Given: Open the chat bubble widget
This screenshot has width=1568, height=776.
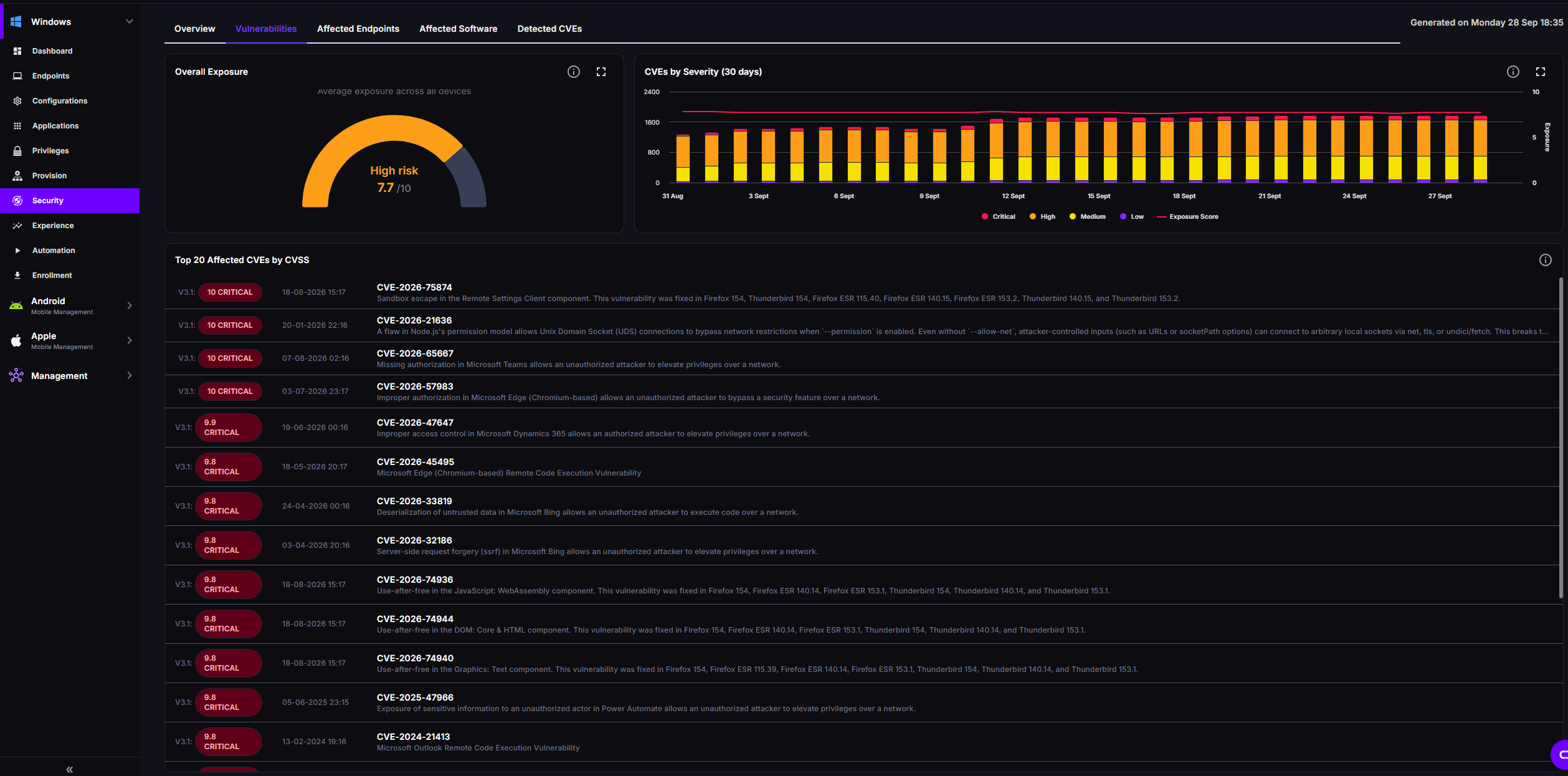Looking at the screenshot, I should [x=1561, y=755].
